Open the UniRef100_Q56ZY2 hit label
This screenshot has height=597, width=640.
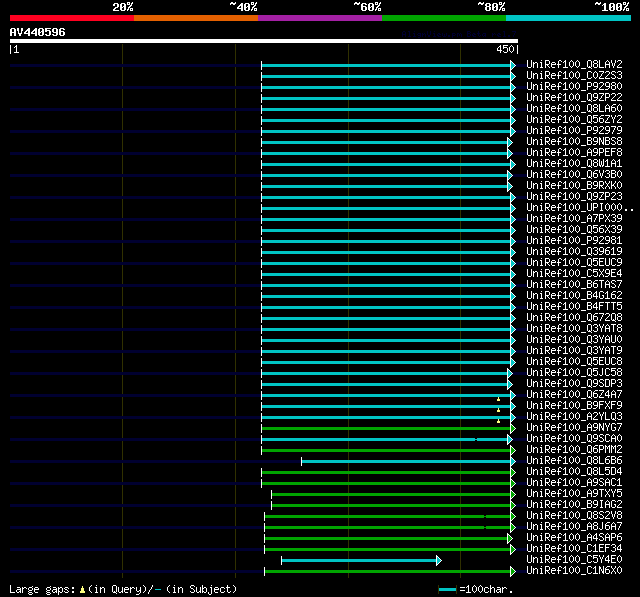pos(574,120)
